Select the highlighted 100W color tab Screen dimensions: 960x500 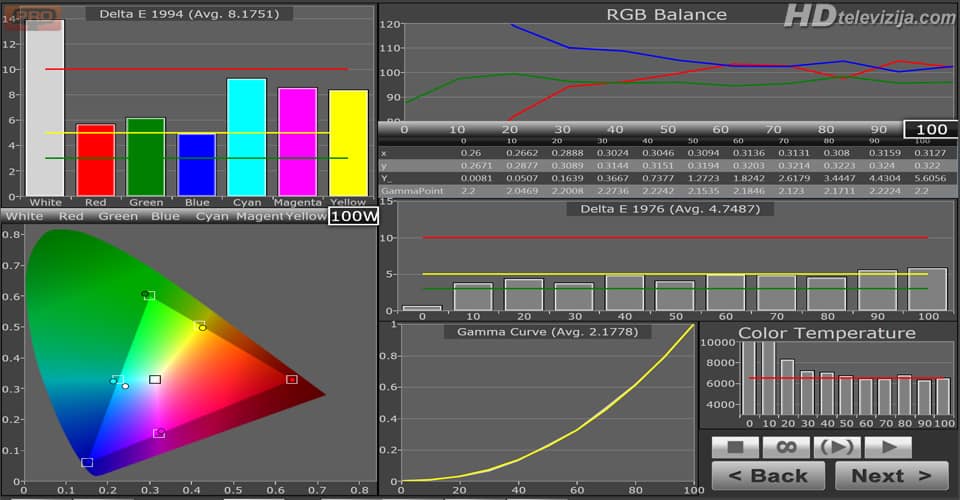click(352, 216)
